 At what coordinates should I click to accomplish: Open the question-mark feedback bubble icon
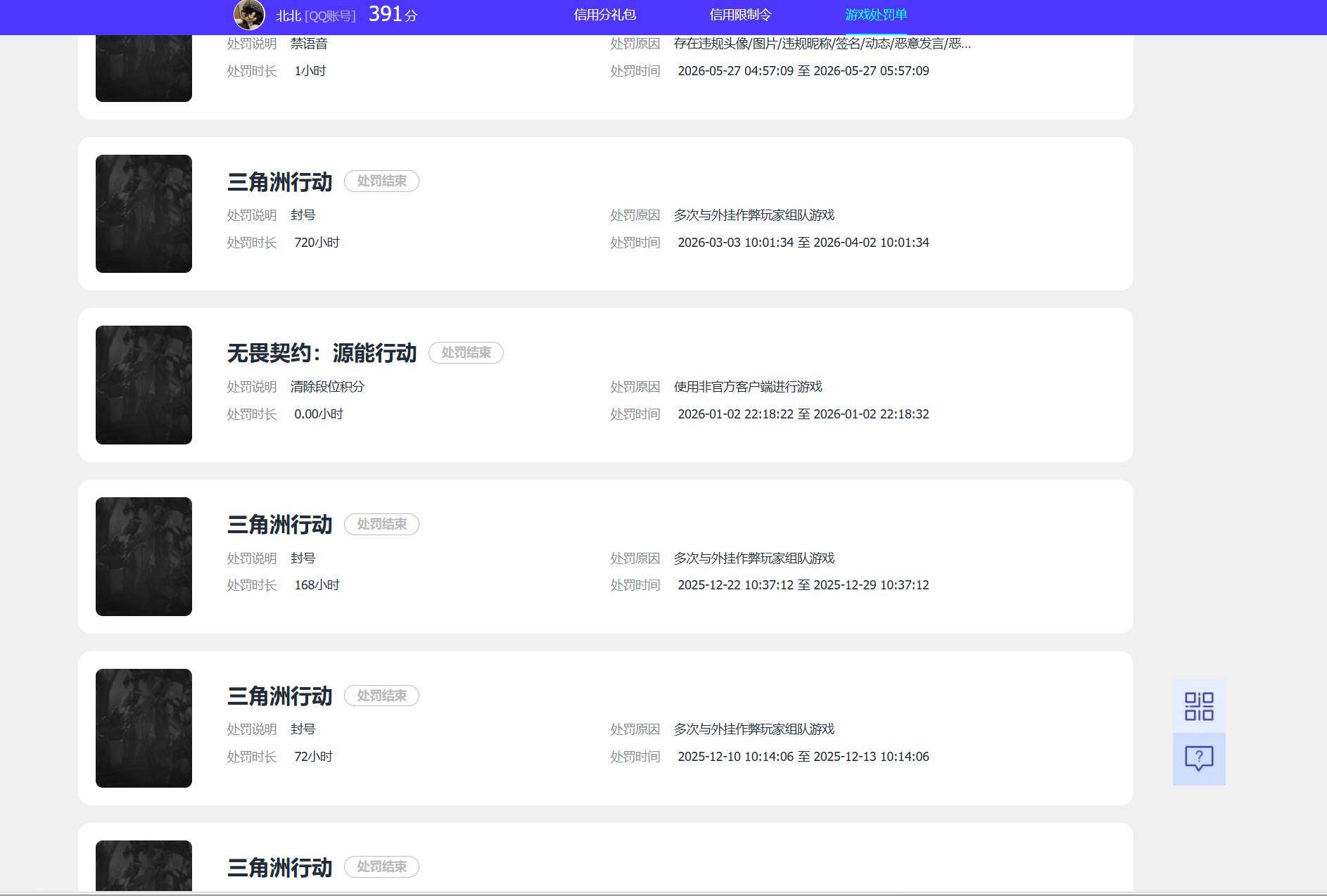point(1199,759)
